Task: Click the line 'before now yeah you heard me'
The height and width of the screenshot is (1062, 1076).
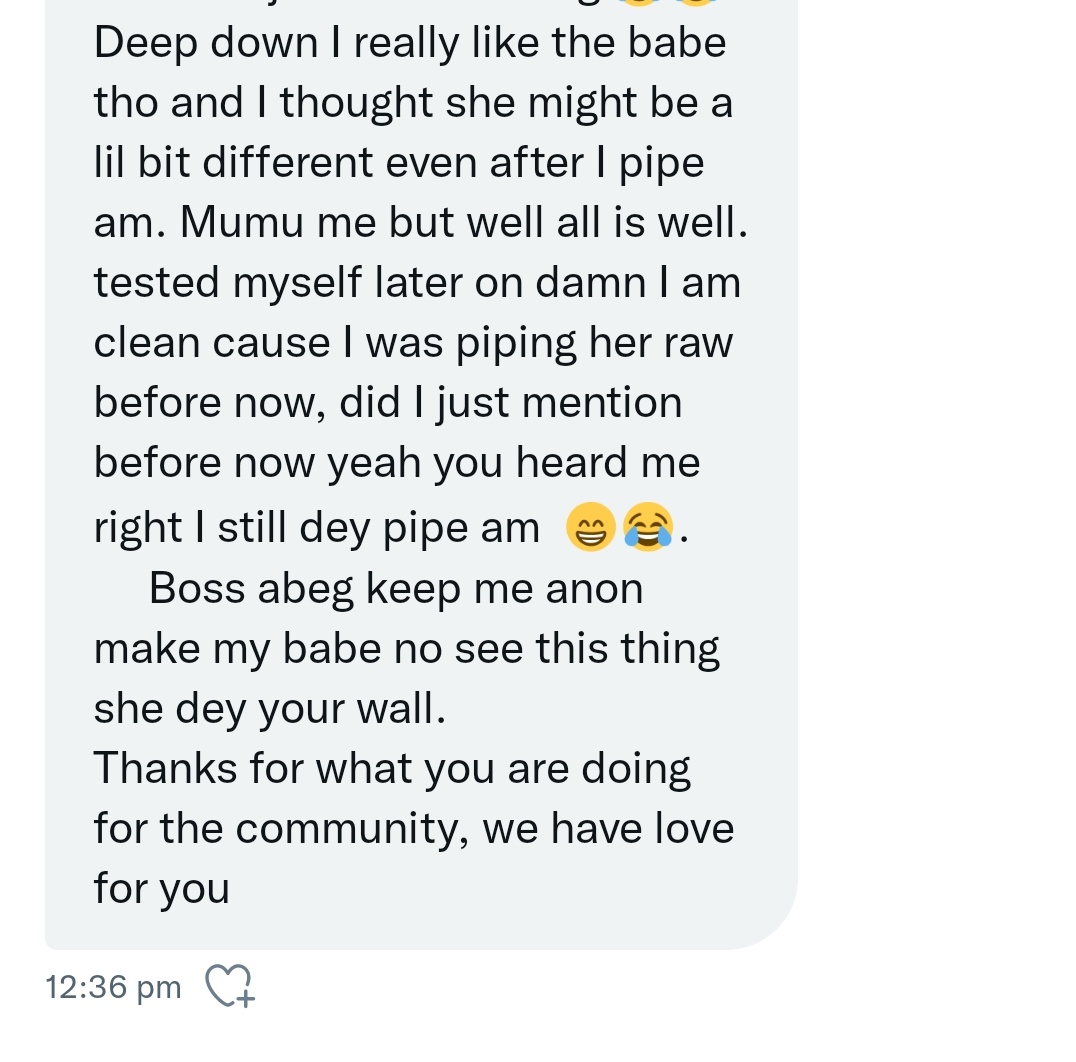Action: tap(397, 462)
